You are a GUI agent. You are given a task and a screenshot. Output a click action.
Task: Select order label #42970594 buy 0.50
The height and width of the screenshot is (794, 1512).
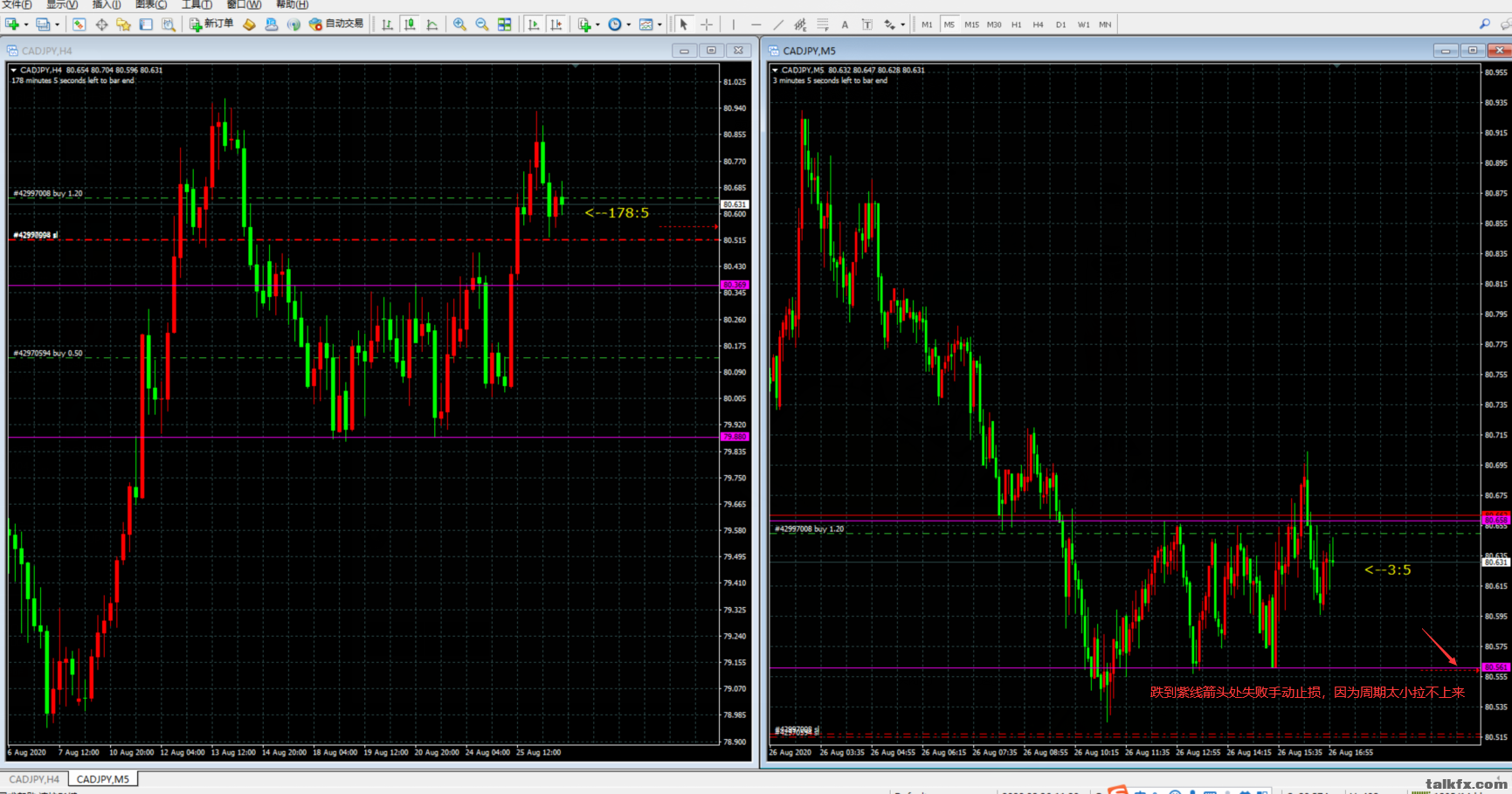(48, 354)
